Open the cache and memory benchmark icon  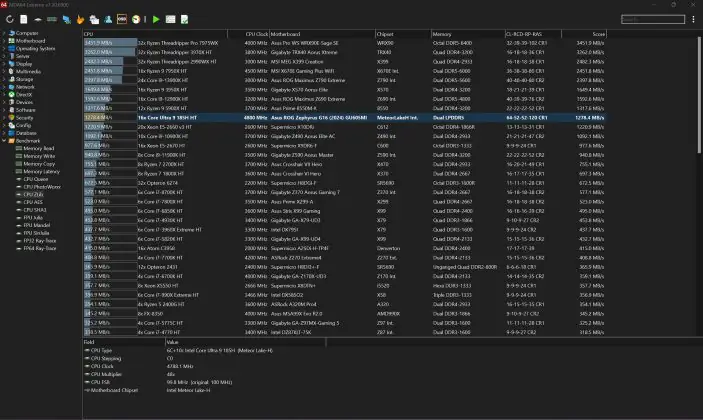52,19
